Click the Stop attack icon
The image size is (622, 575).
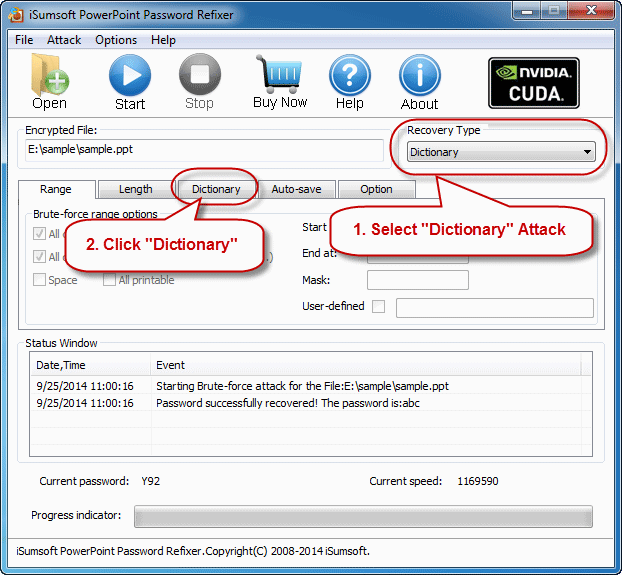200,75
